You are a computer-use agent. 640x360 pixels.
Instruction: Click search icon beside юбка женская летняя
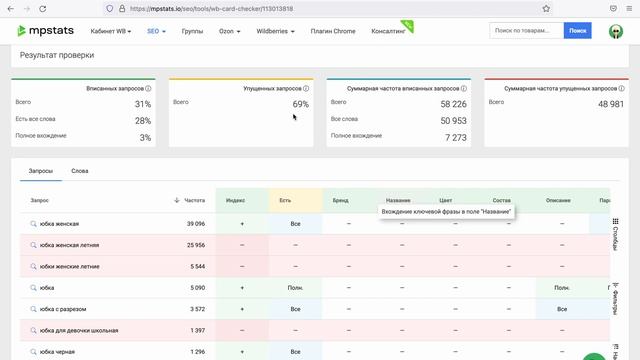[33, 245]
